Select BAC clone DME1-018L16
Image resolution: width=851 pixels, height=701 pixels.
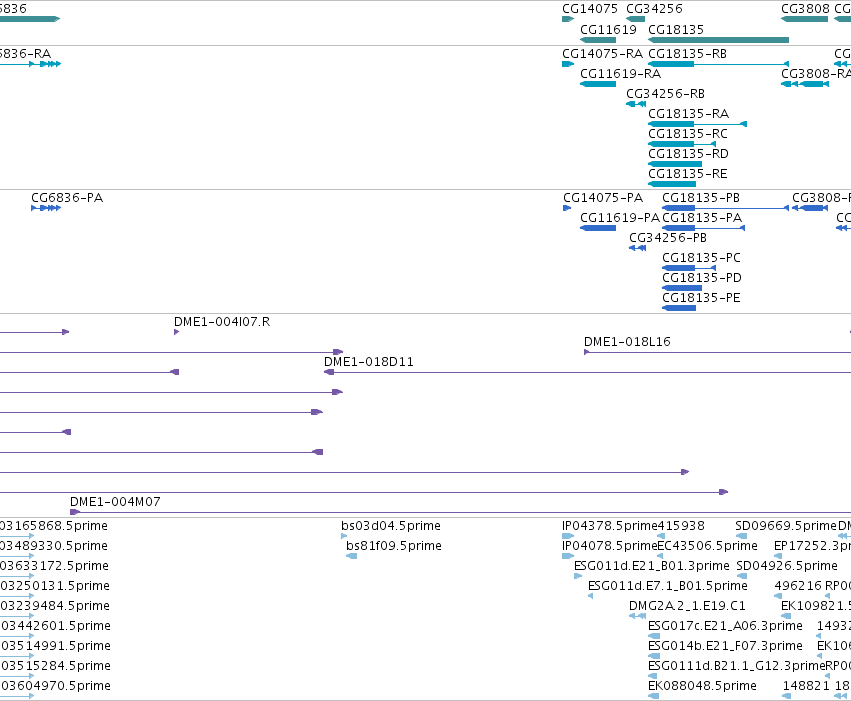click(x=627, y=342)
